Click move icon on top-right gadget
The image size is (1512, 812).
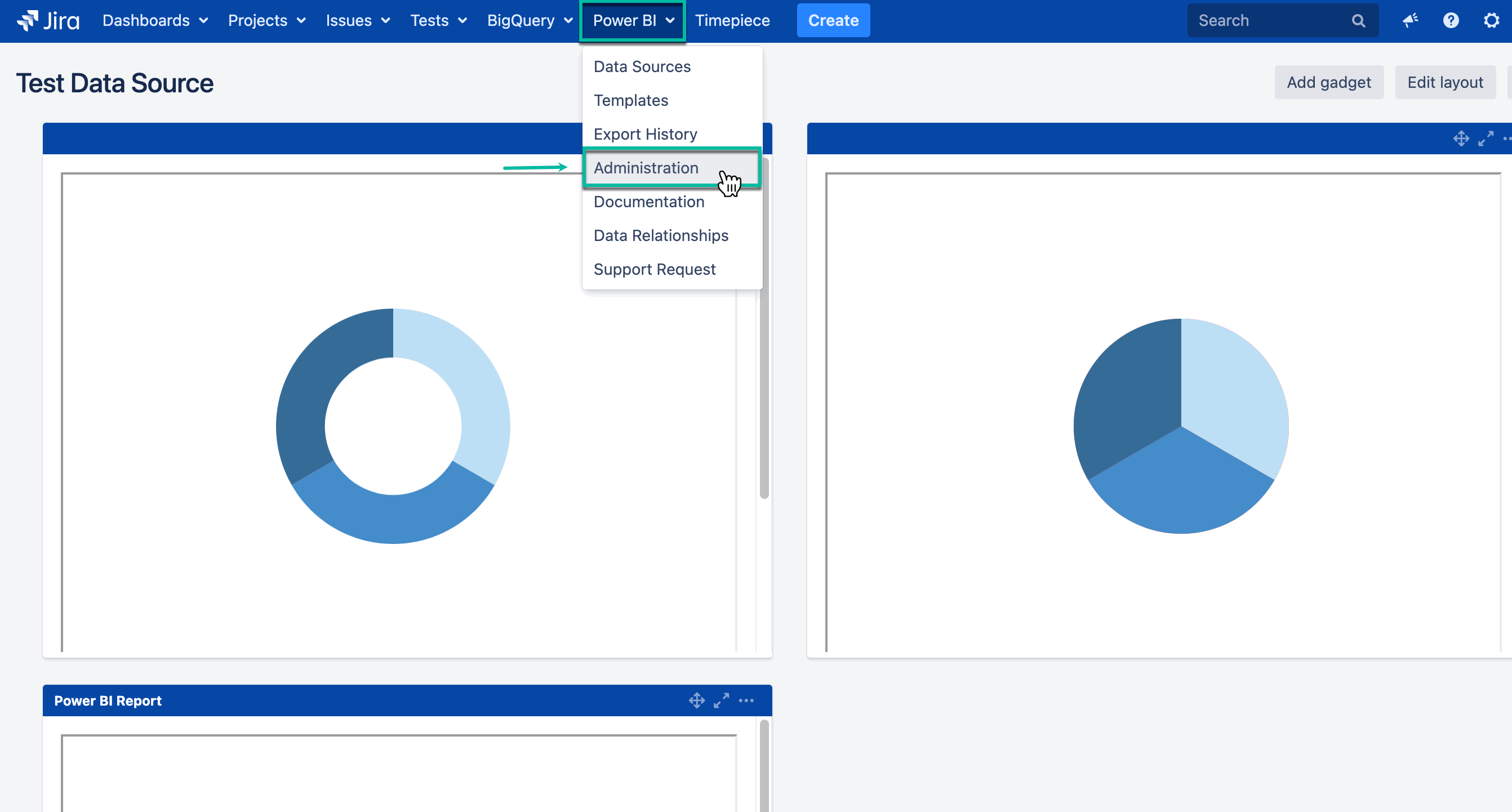click(x=1461, y=139)
